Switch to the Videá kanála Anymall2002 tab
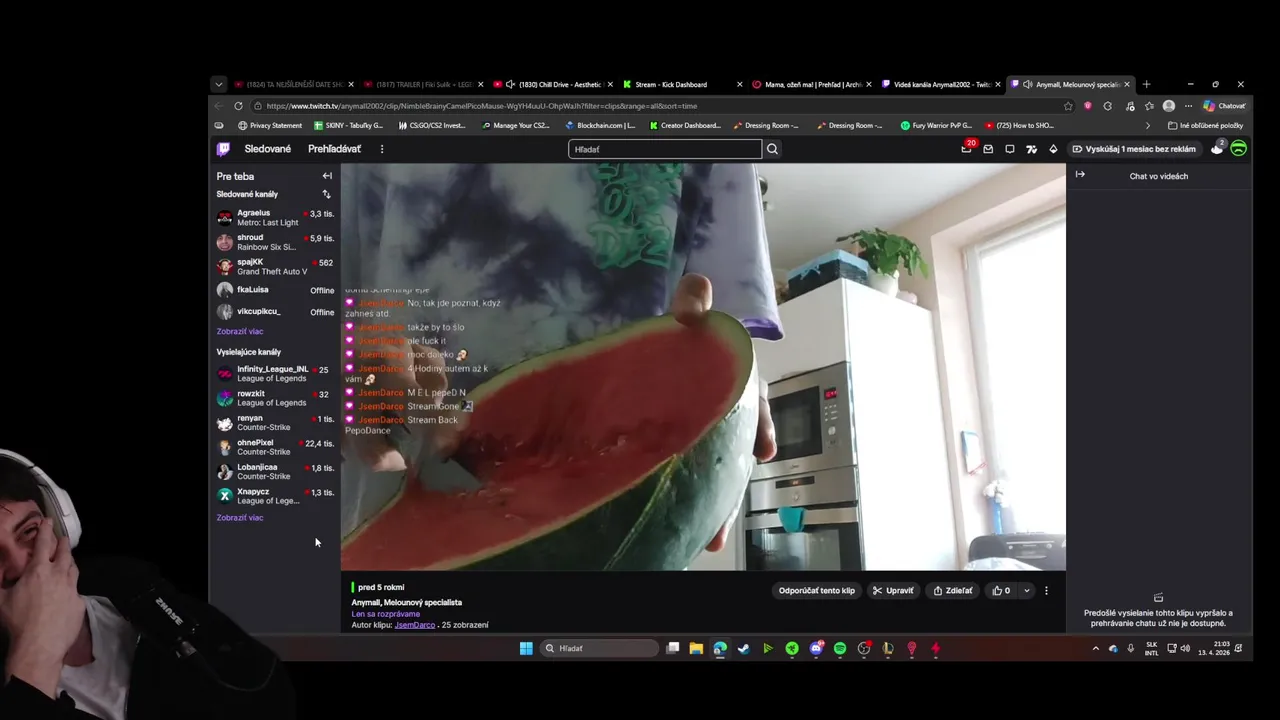 [x=940, y=85]
